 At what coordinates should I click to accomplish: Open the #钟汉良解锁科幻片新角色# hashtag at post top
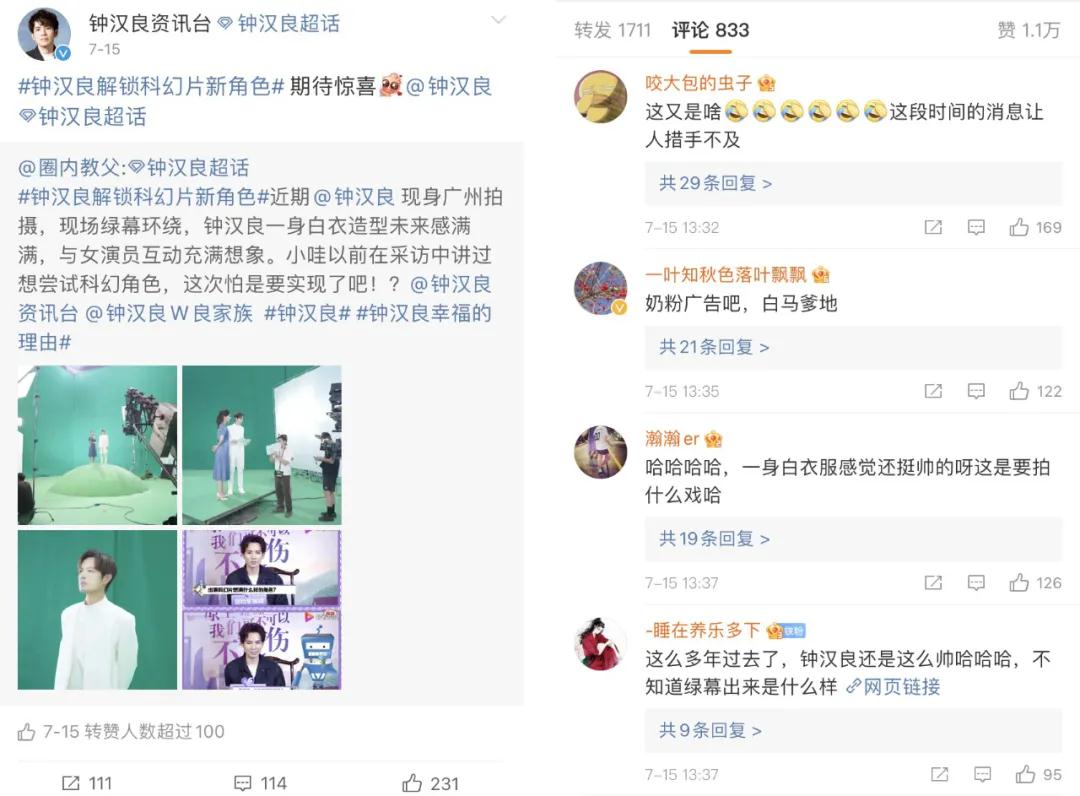tap(151, 86)
